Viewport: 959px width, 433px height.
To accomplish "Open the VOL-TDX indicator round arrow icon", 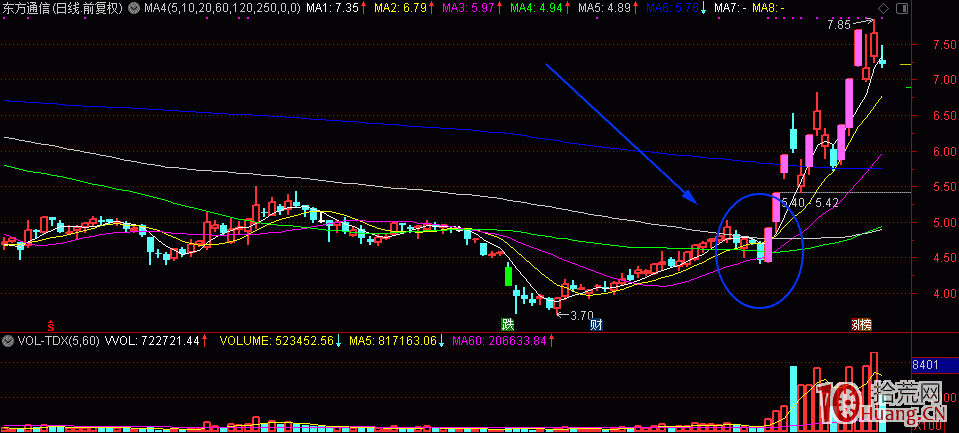I will click(x=7, y=341).
